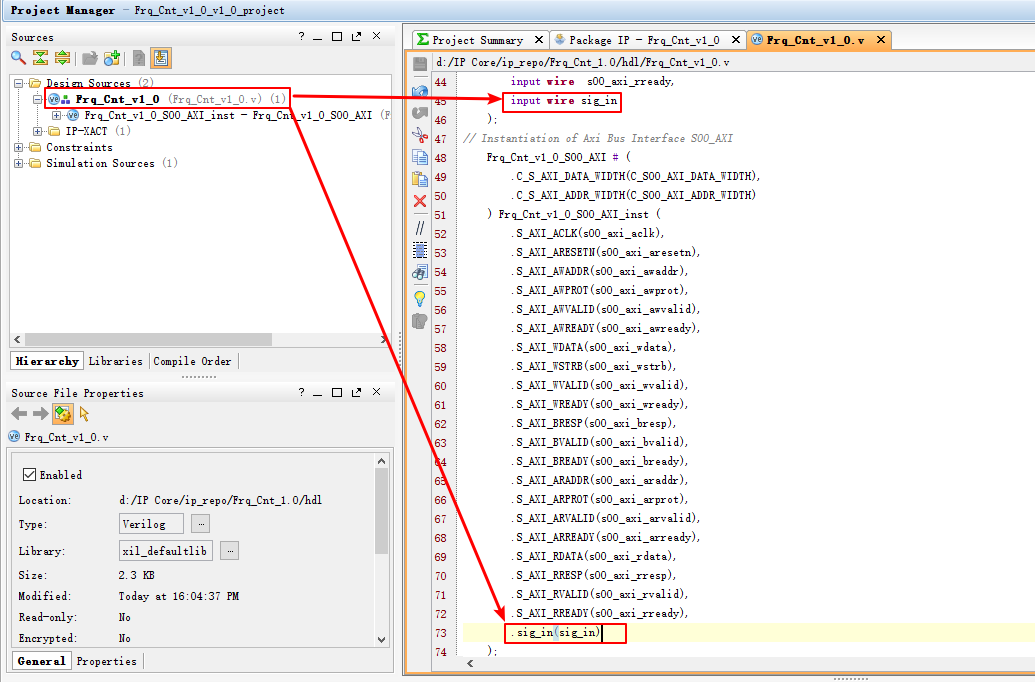Image resolution: width=1035 pixels, height=682 pixels.
Task: Switch to the Libraries tab
Action: [x=116, y=361]
